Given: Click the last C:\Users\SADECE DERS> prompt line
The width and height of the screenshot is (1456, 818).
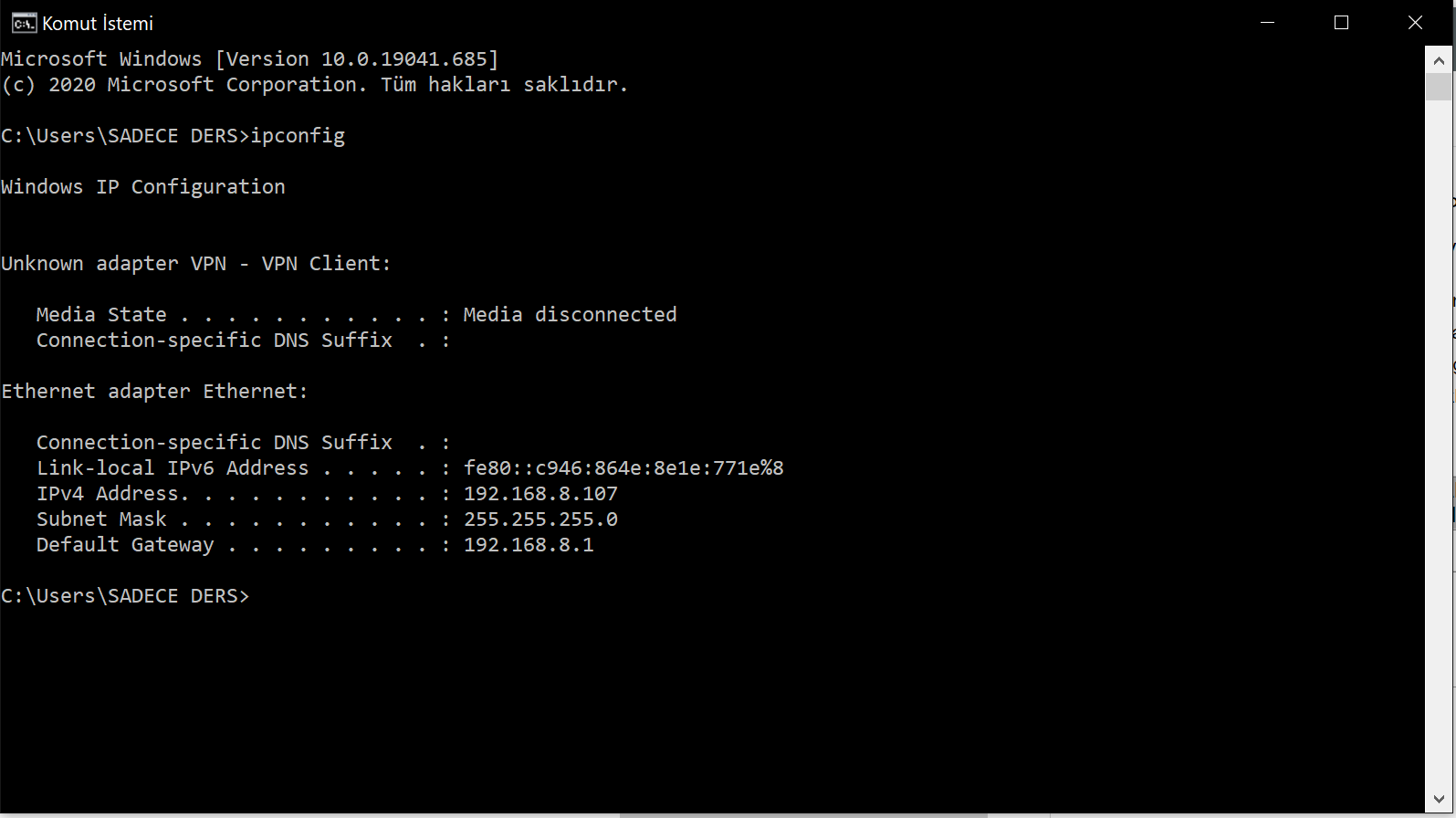Looking at the screenshot, I should coord(125,596).
